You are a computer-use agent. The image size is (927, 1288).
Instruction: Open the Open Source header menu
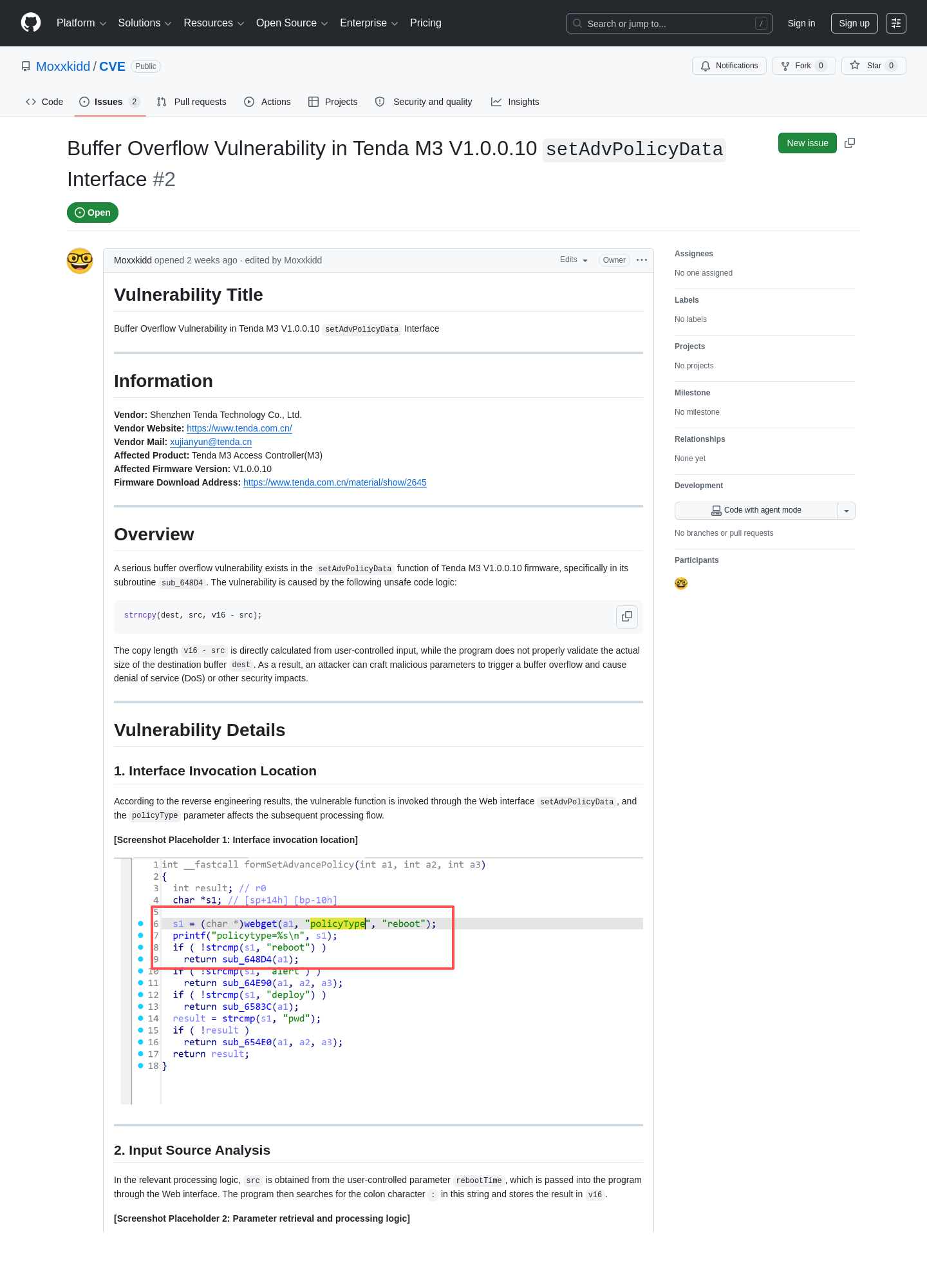point(292,23)
